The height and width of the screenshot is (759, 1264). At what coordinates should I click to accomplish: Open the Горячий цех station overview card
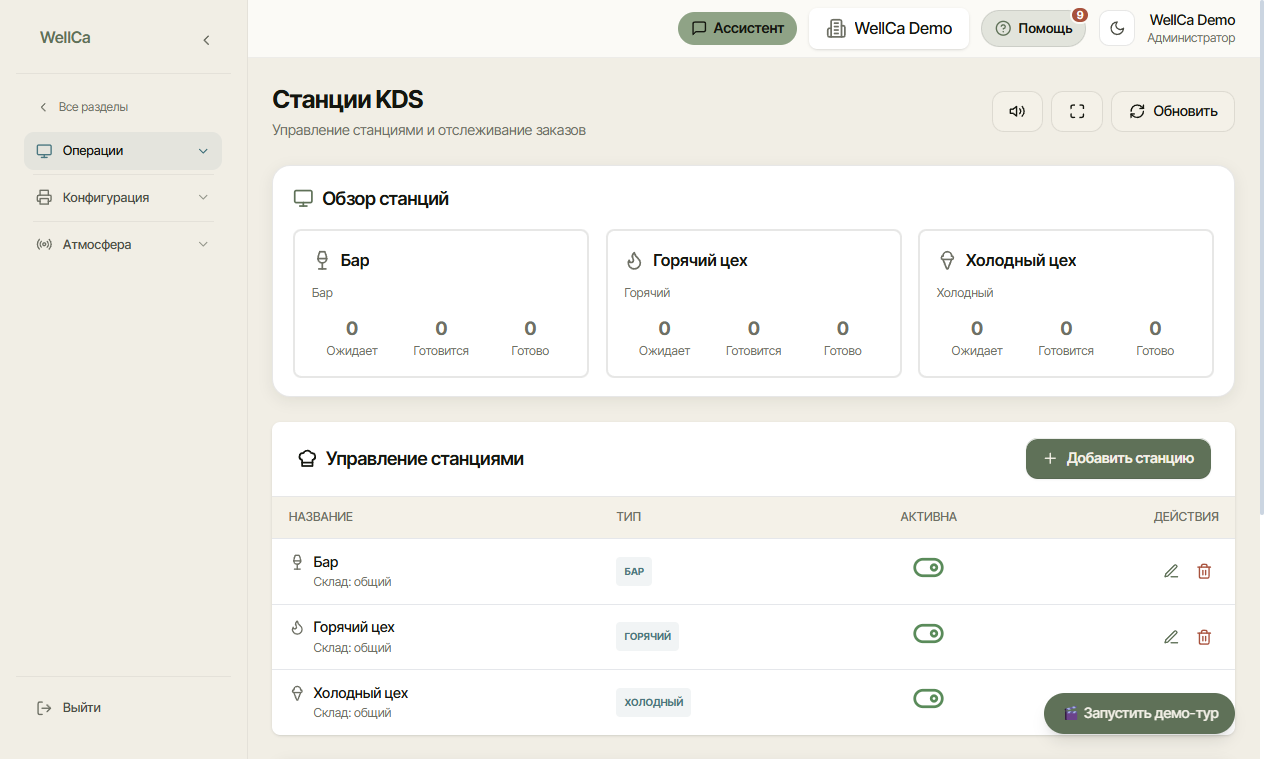coord(754,304)
